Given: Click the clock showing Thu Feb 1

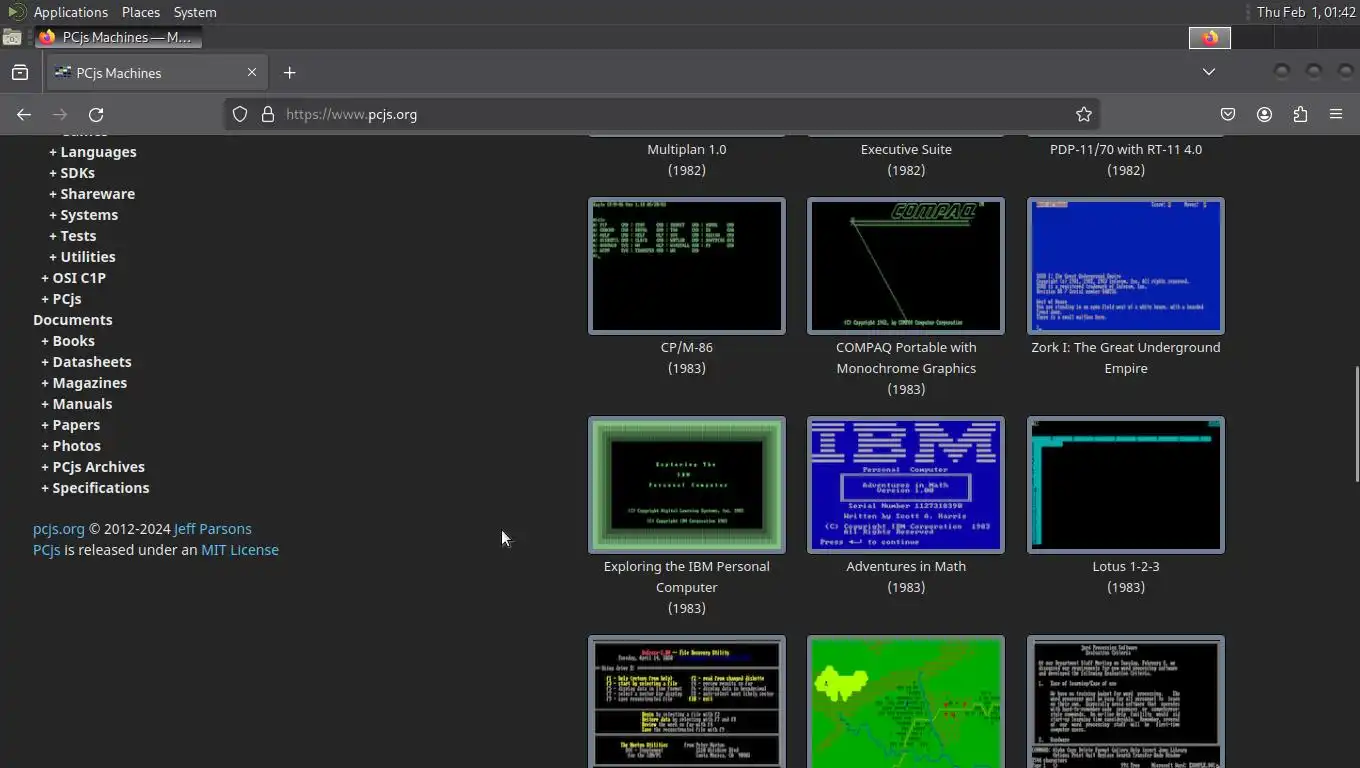Looking at the screenshot, I should [1306, 12].
